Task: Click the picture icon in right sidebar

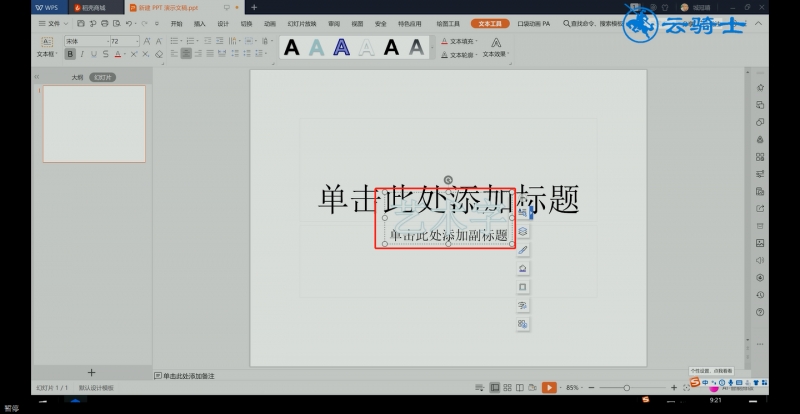Action: pos(760,243)
